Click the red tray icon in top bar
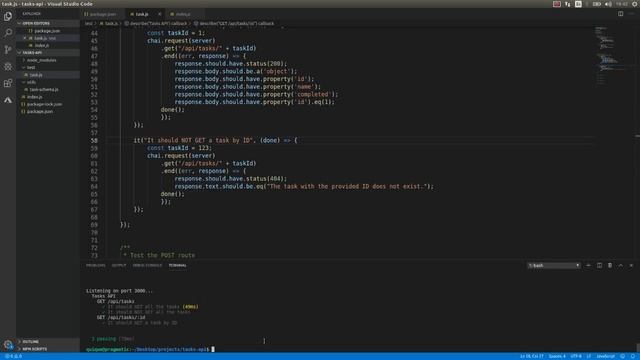This screenshot has height=360, width=640. [x=557, y=4]
